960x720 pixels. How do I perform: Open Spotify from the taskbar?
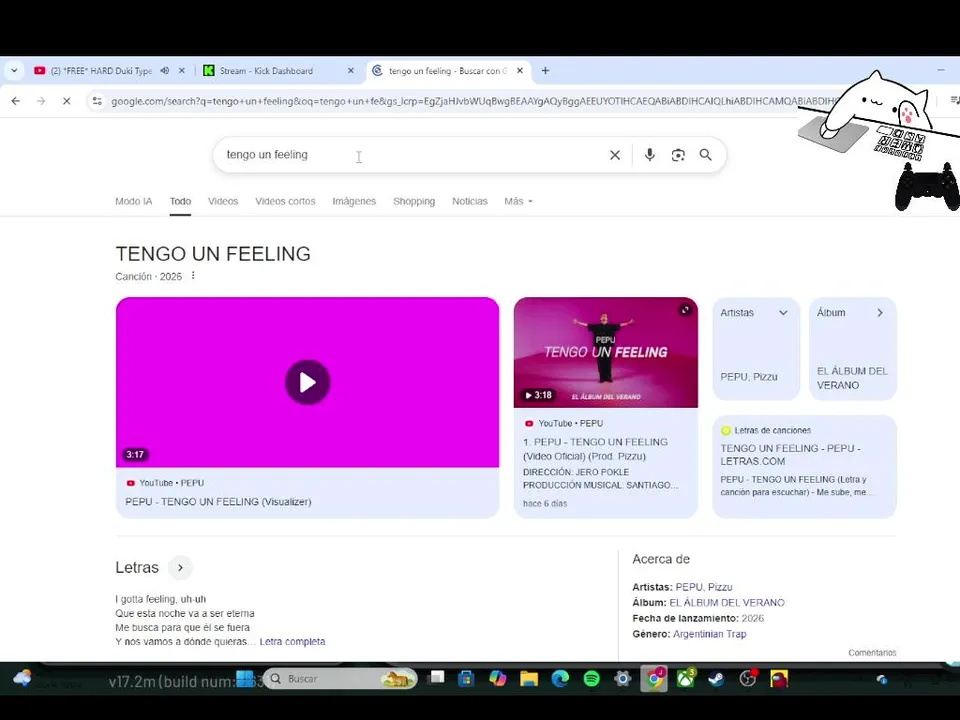(x=591, y=679)
